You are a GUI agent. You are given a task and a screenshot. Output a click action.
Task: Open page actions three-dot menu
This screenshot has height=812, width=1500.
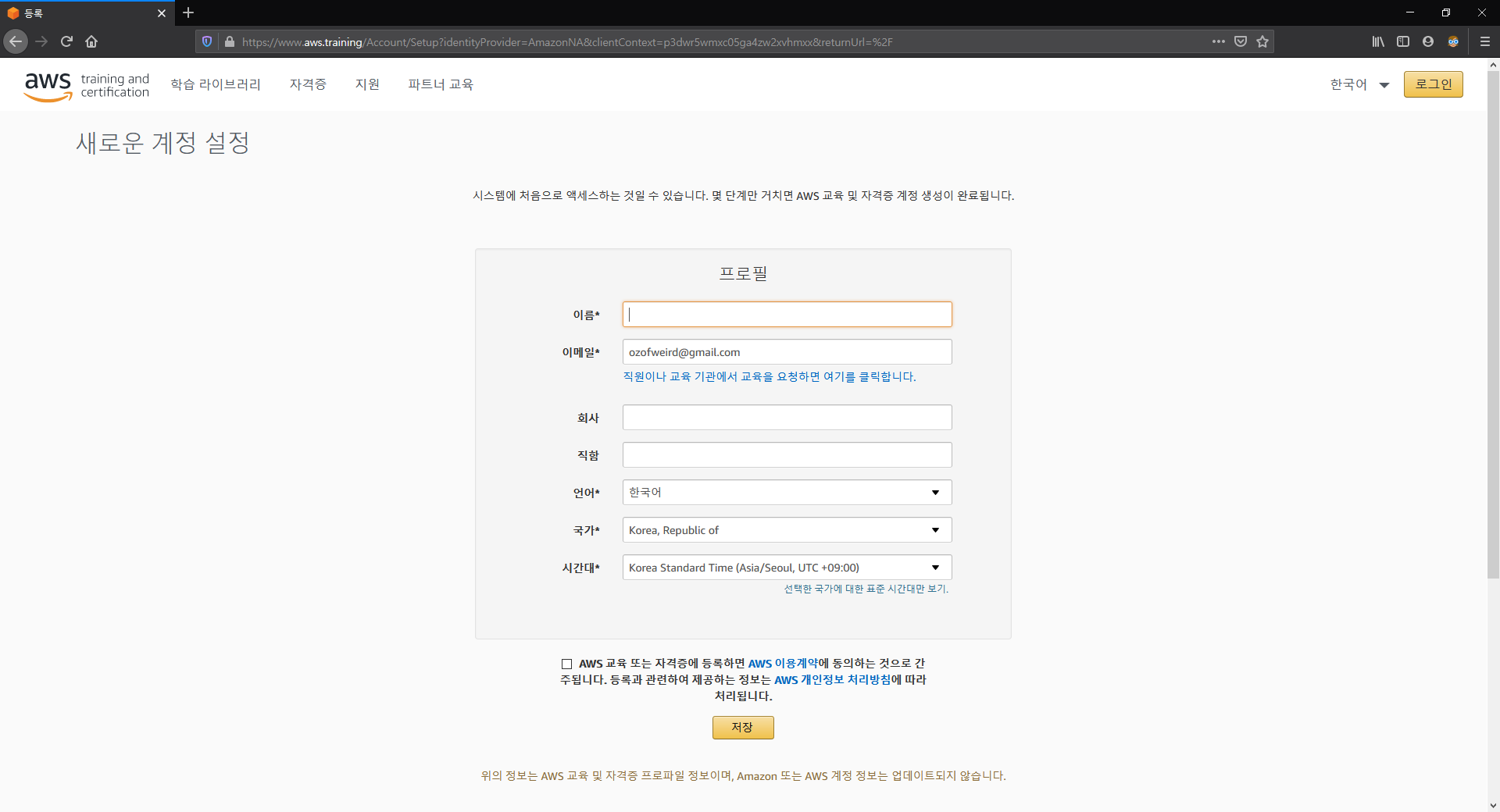1218,41
